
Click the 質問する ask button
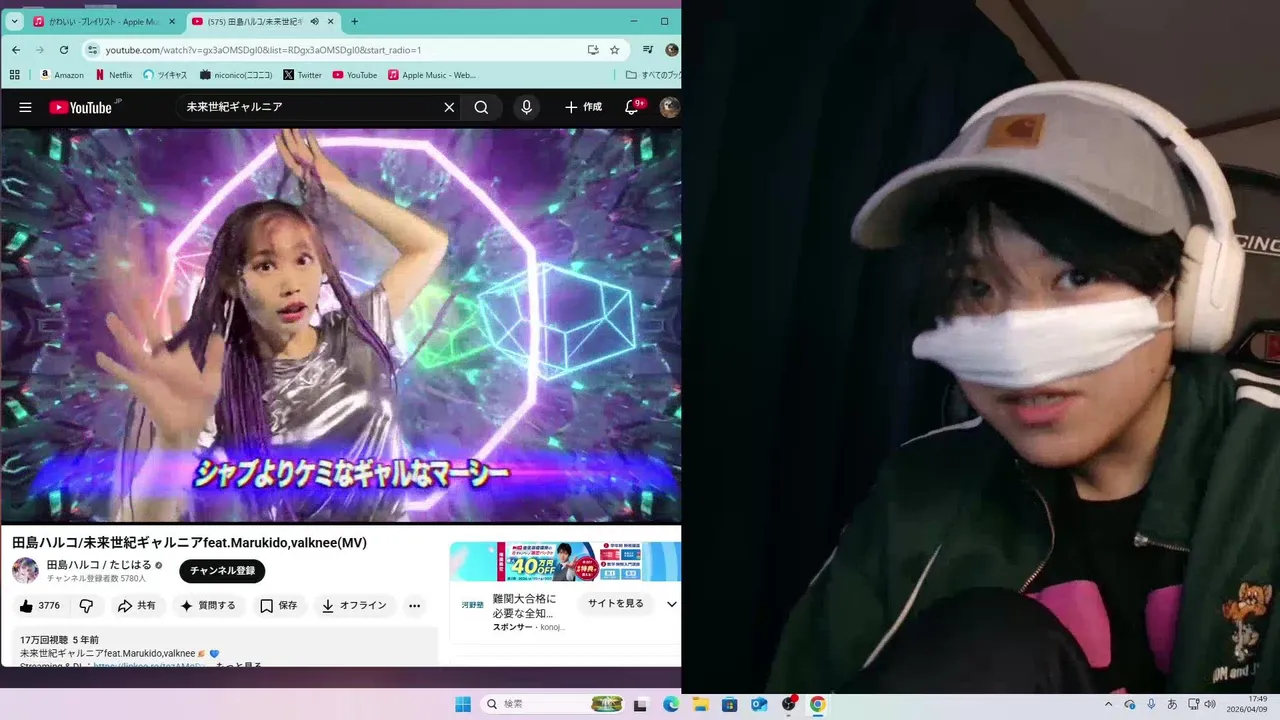coord(209,606)
